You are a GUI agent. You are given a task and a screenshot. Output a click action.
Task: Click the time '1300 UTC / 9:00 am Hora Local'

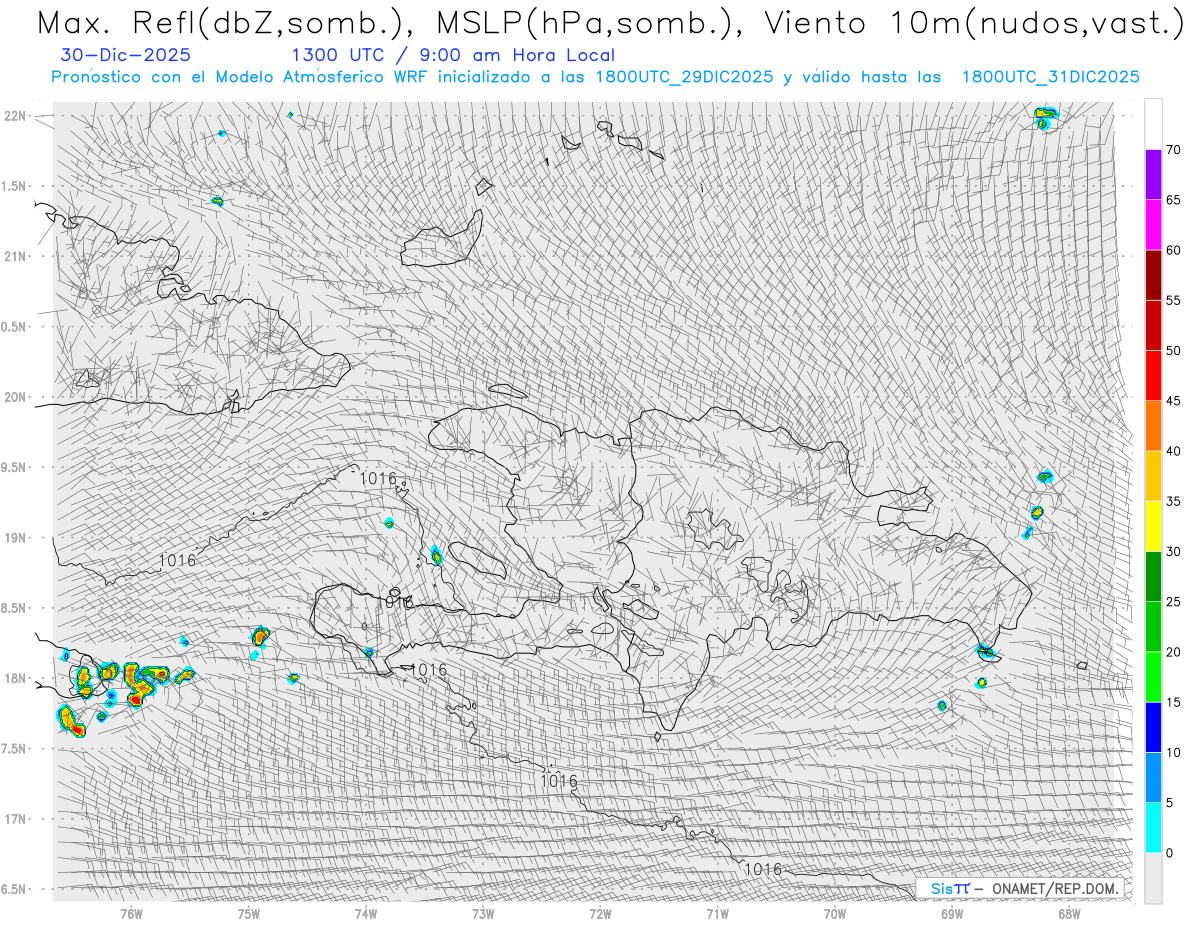453,56
